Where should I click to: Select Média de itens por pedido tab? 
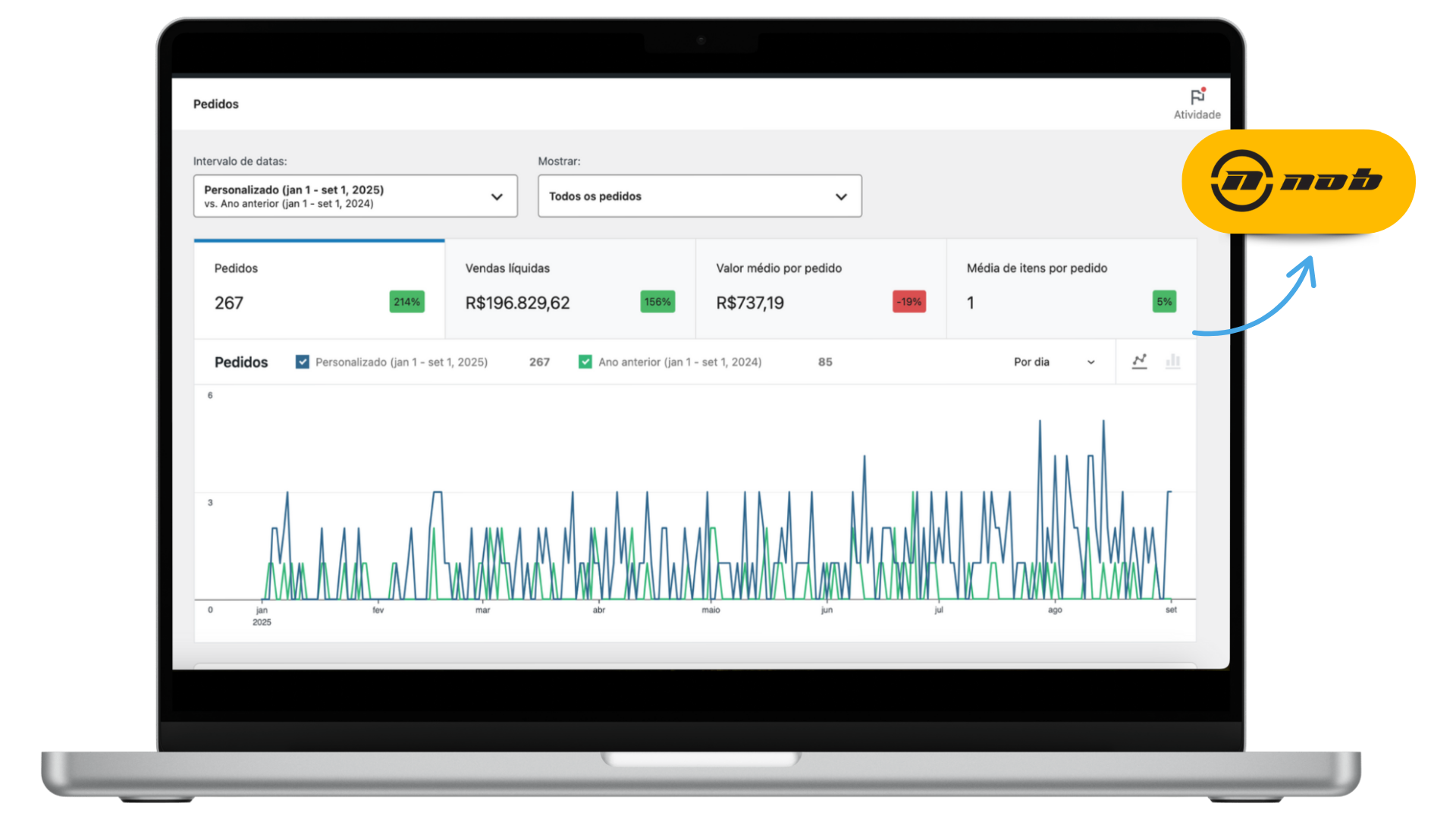coord(1071,289)
